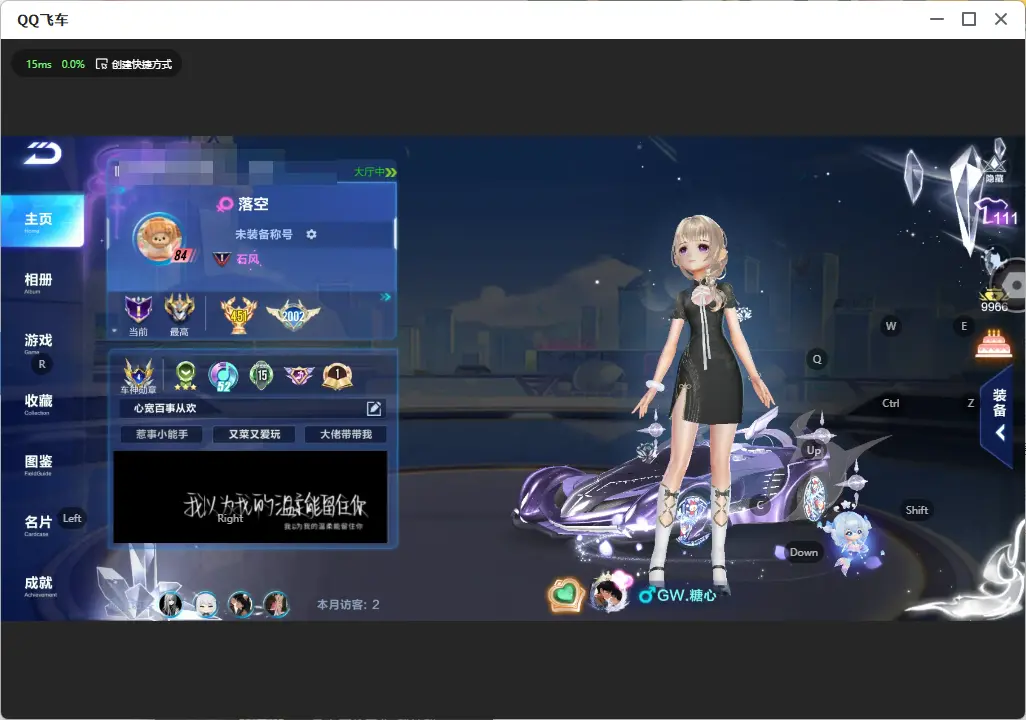
Task: Click the 石风 club badge icon
Action: (x=222, y=259)
